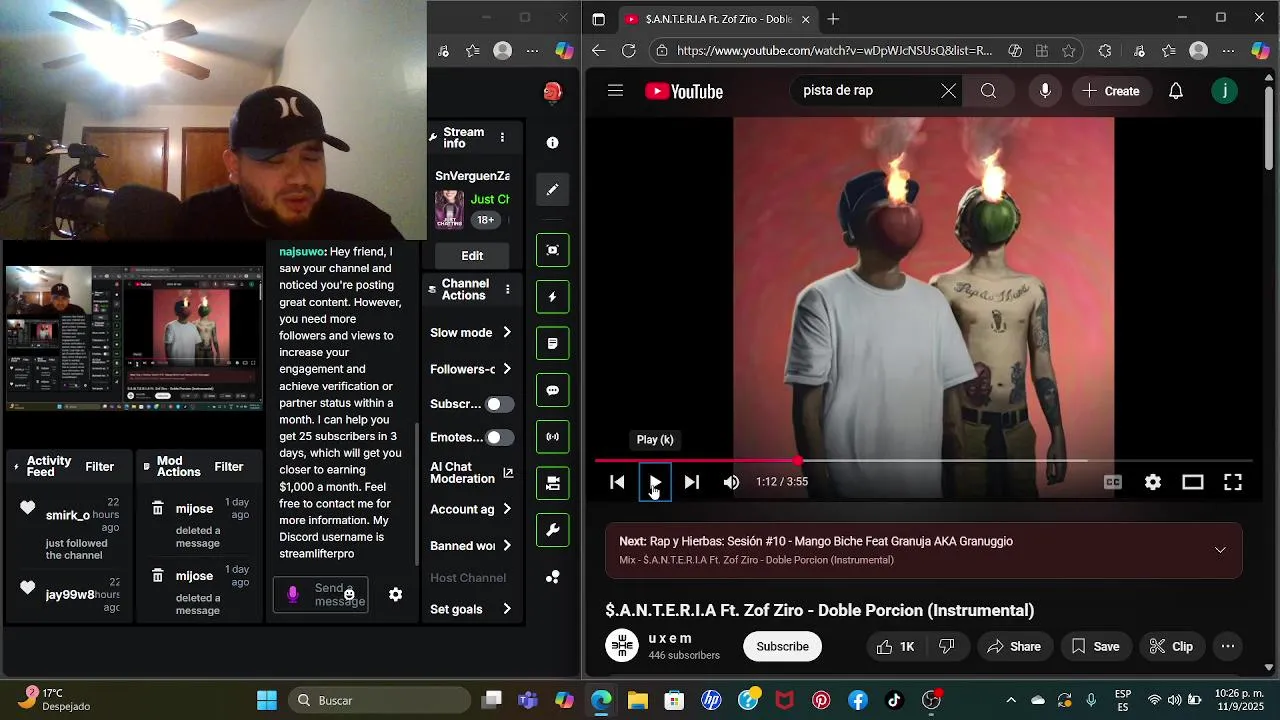Clear the 'pista de rap' search text

[x=948, y=91]
